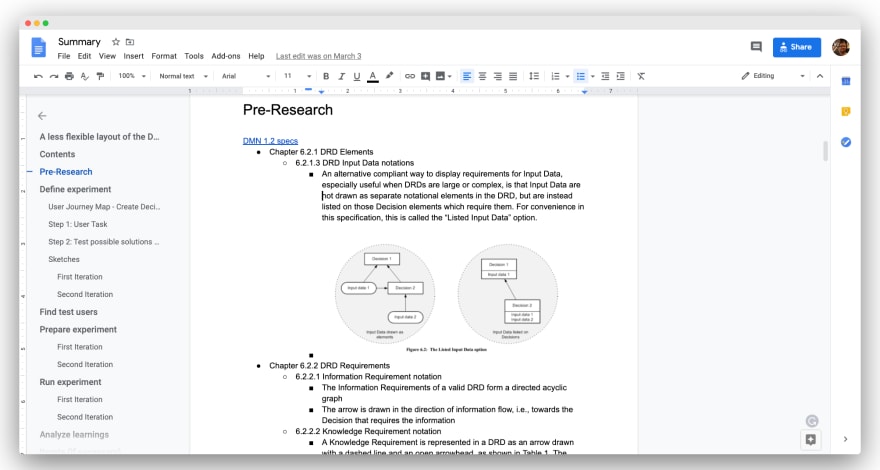Open the Help menu
This screenshot has height=470, width=880.
[x=256, y=56]
